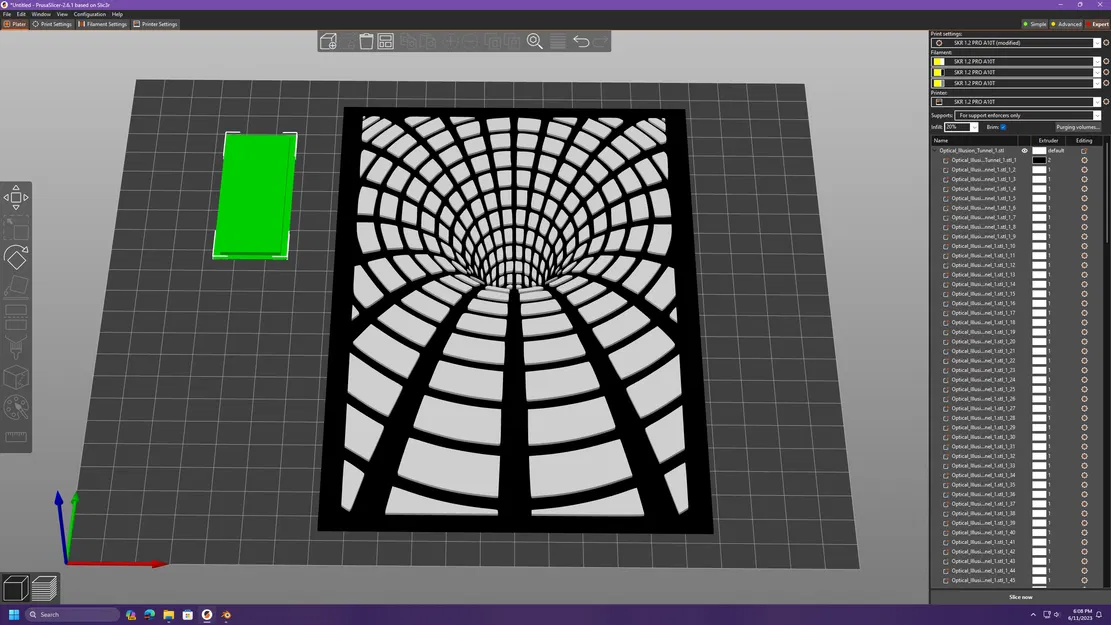Select the Move tool
This screenshot has height=625, width=1111.
[x=16, y=197]
